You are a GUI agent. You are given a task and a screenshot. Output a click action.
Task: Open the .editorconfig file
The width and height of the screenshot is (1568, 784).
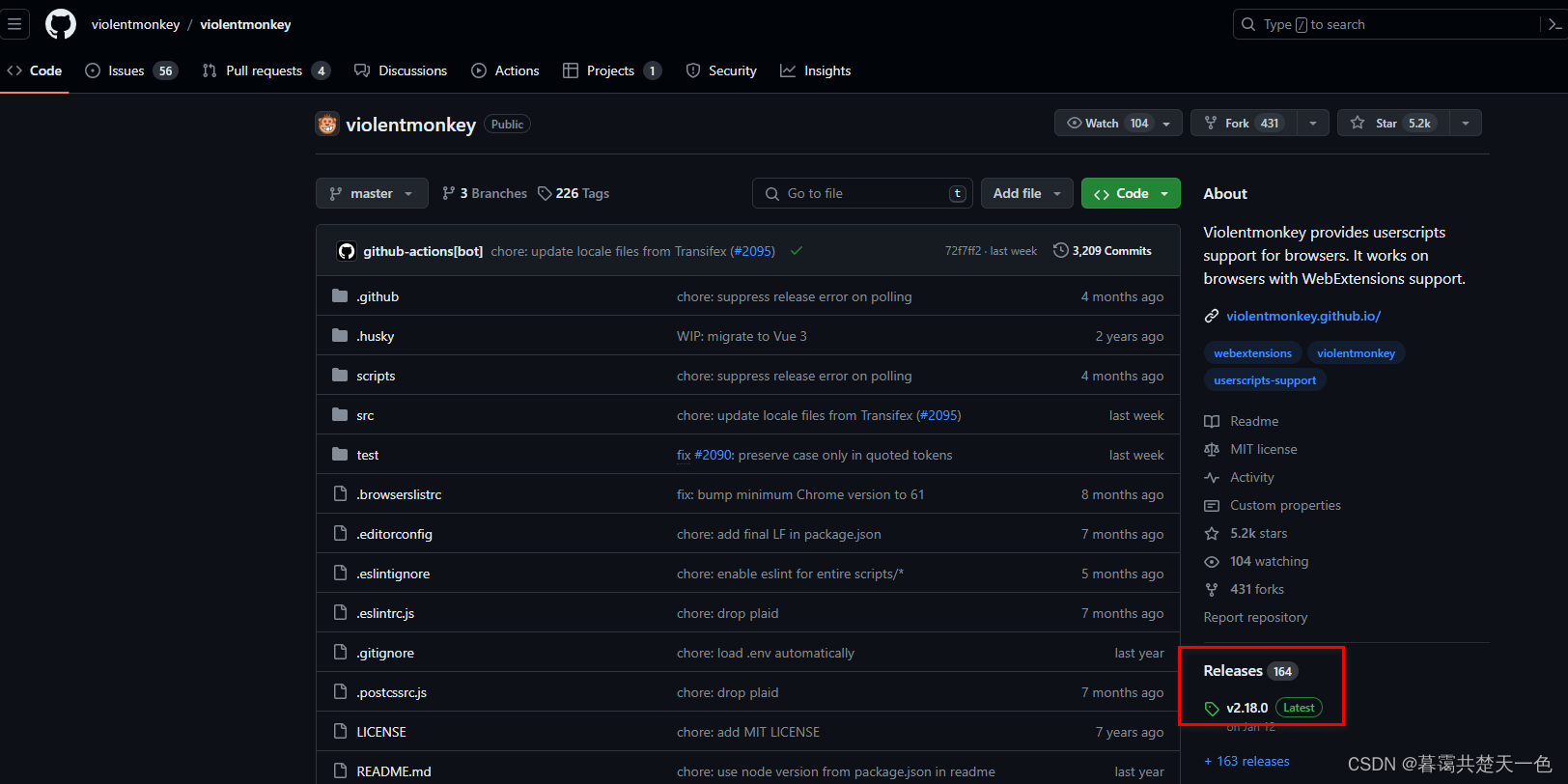pyautogui.click(x=394, y=534)
